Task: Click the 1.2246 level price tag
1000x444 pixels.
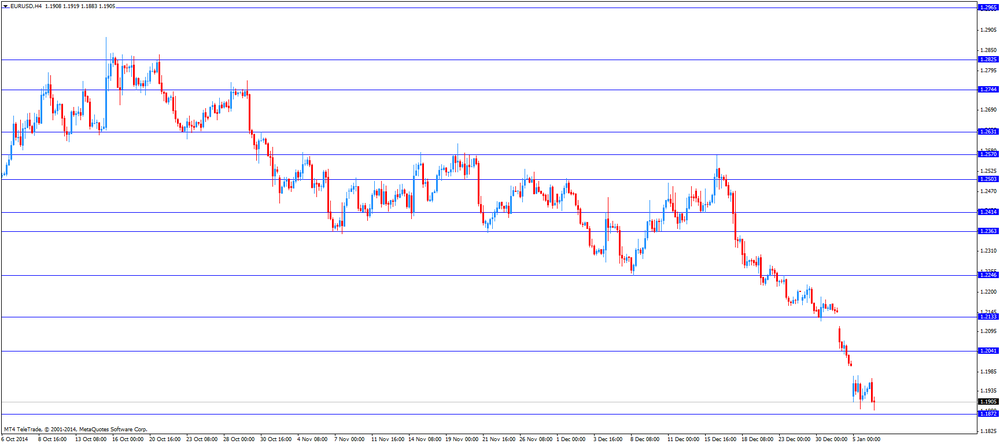Action: (x=988, y=275)
